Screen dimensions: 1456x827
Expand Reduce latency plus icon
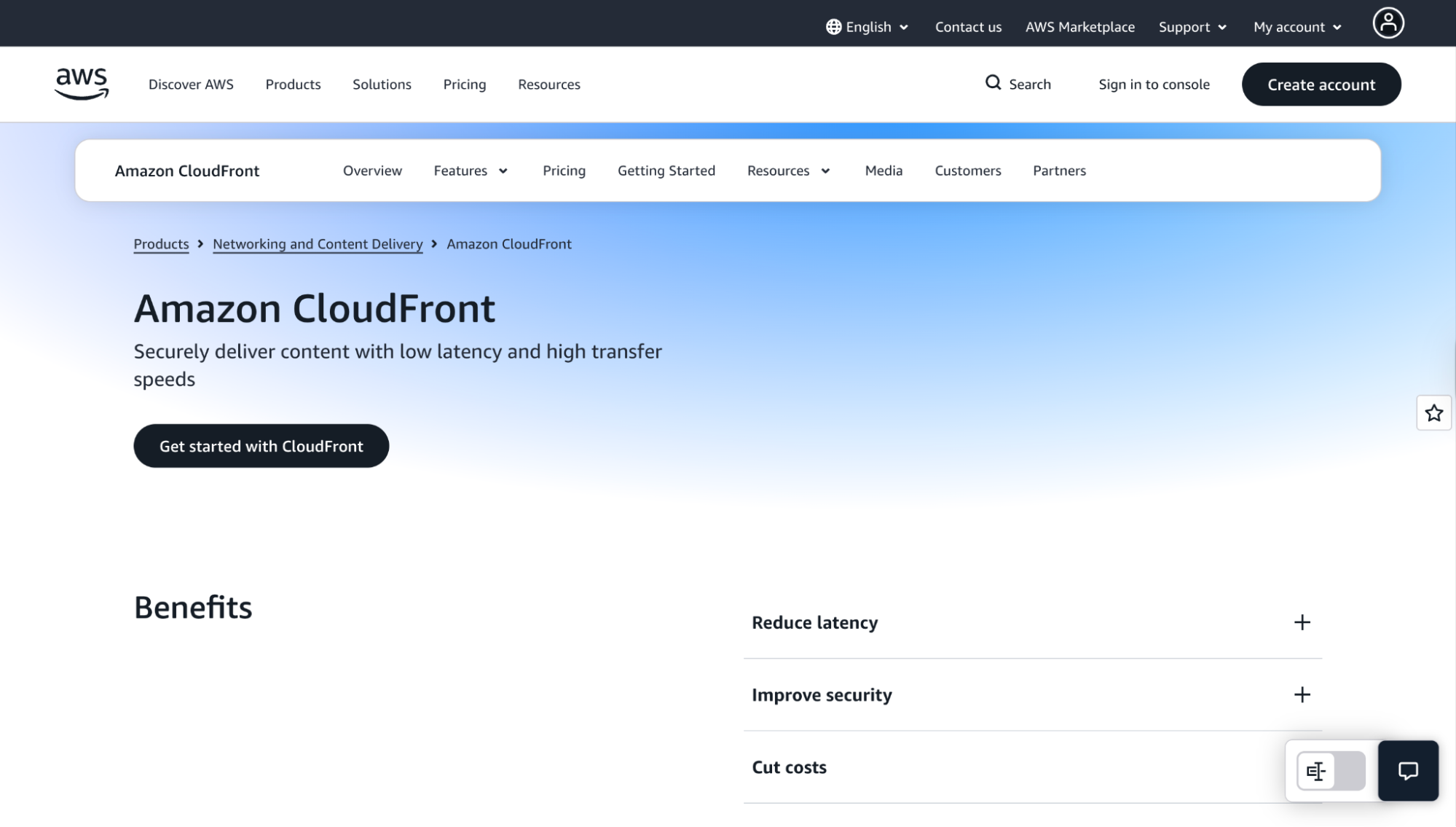coord(1302,622)
